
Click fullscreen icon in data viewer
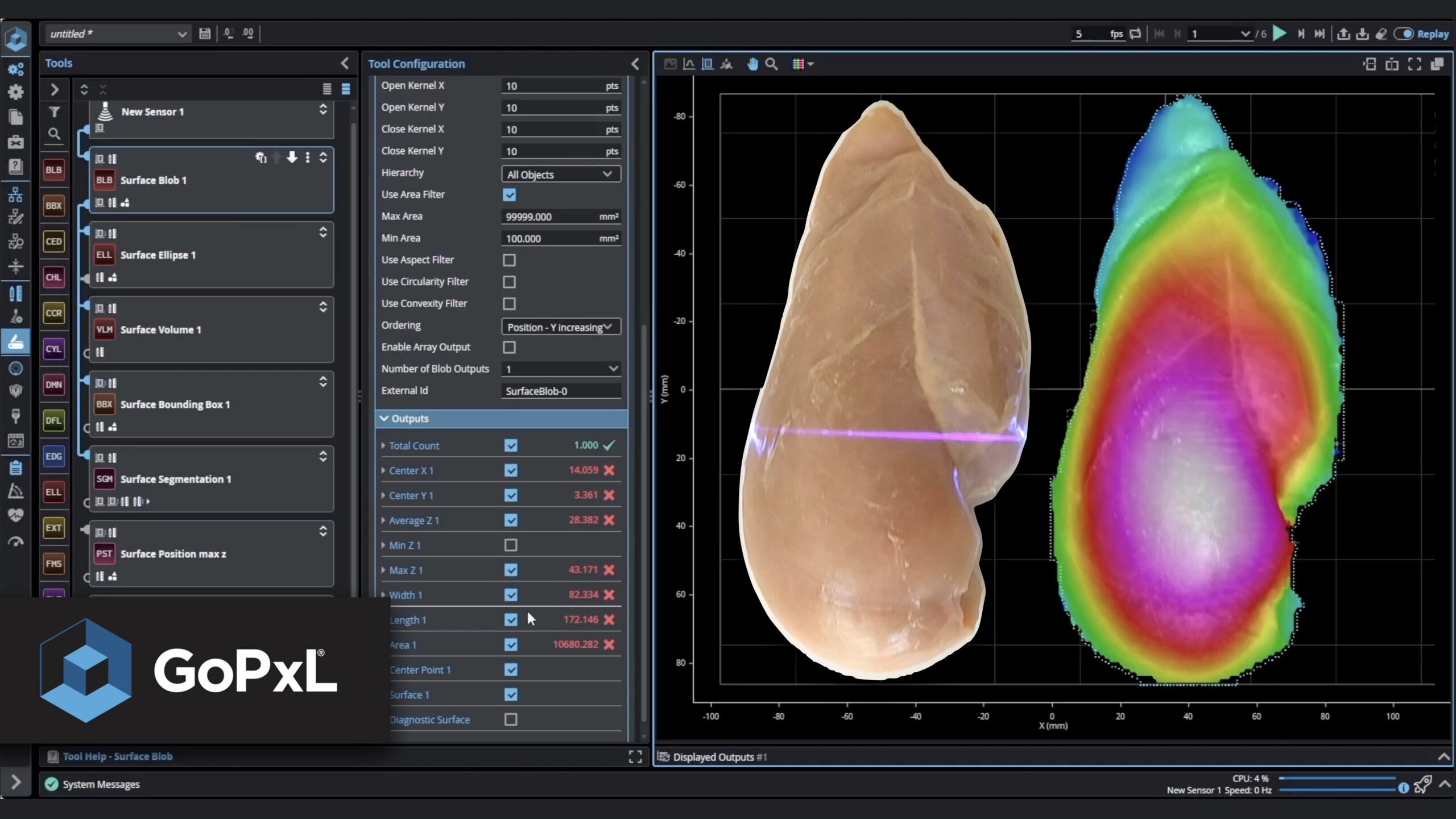(1414, 64)
